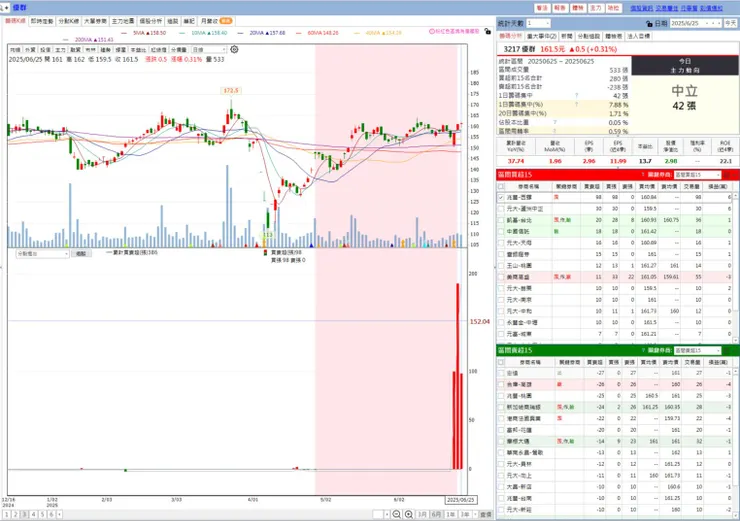The width and height of the screenshot is (740, 521).
Task: Tick the checkbox for 元大-天母
Action: click(x=501, y=243)
